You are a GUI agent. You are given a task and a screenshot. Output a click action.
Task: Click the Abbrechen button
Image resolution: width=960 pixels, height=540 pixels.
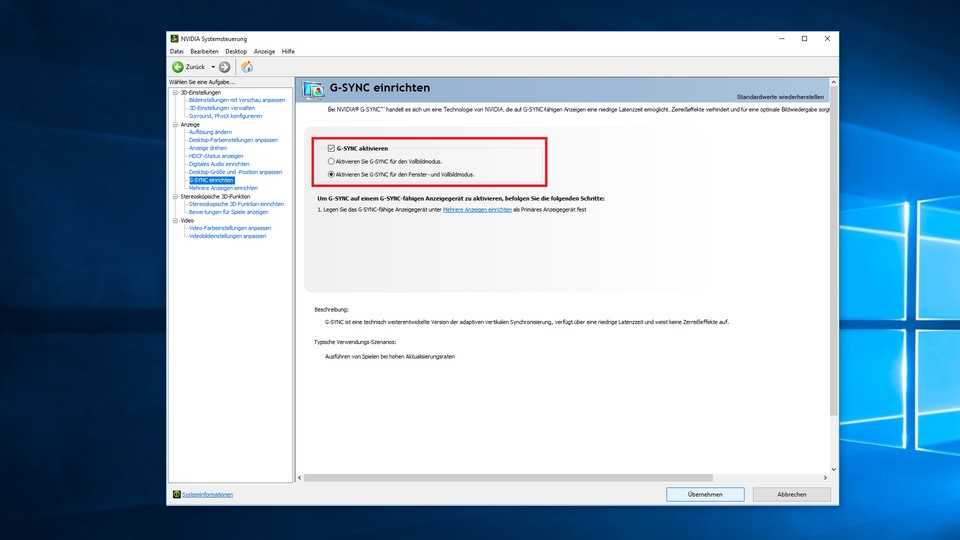click(792, 494)
